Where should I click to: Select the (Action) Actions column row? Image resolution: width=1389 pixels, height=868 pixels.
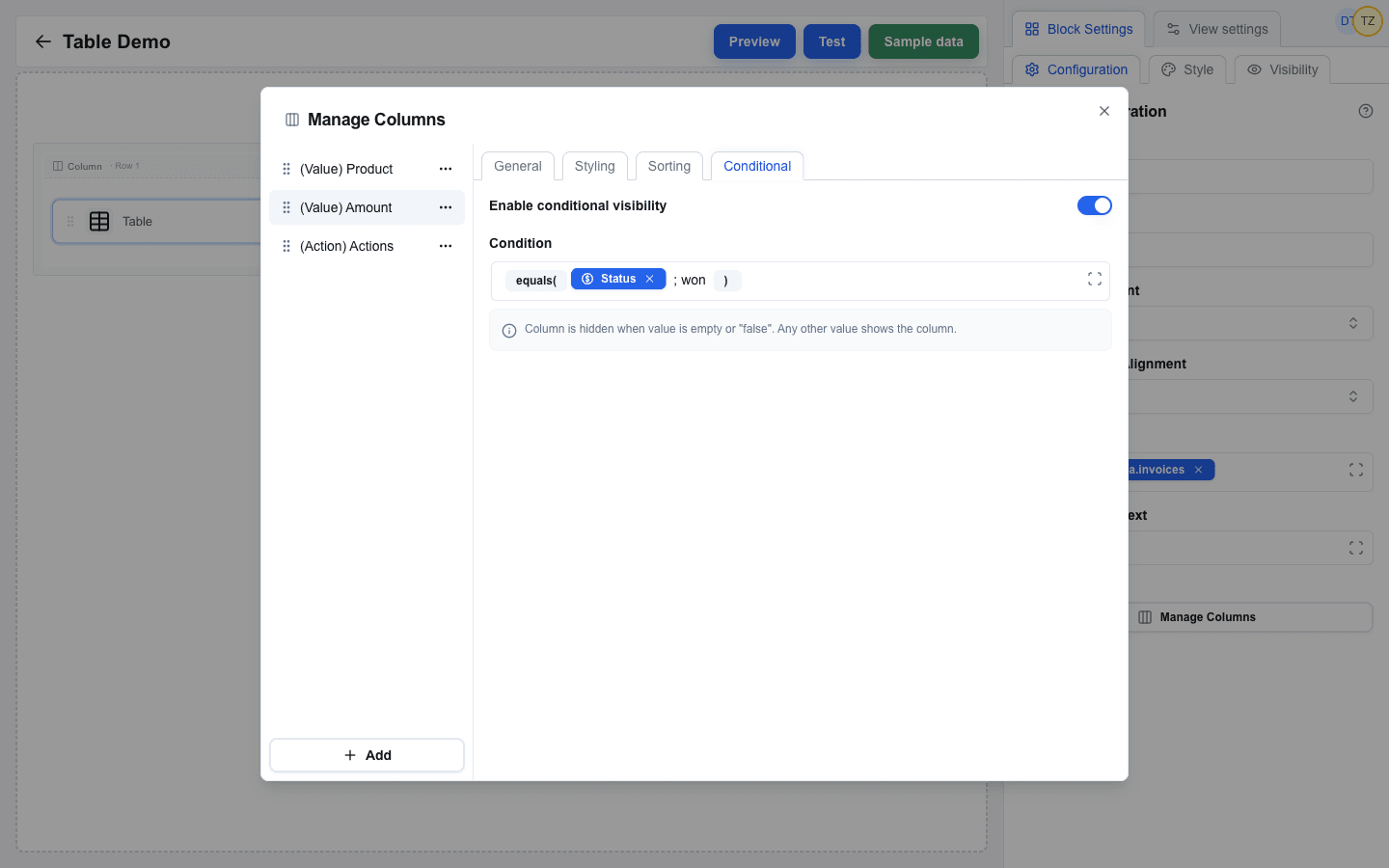point(367,246)
